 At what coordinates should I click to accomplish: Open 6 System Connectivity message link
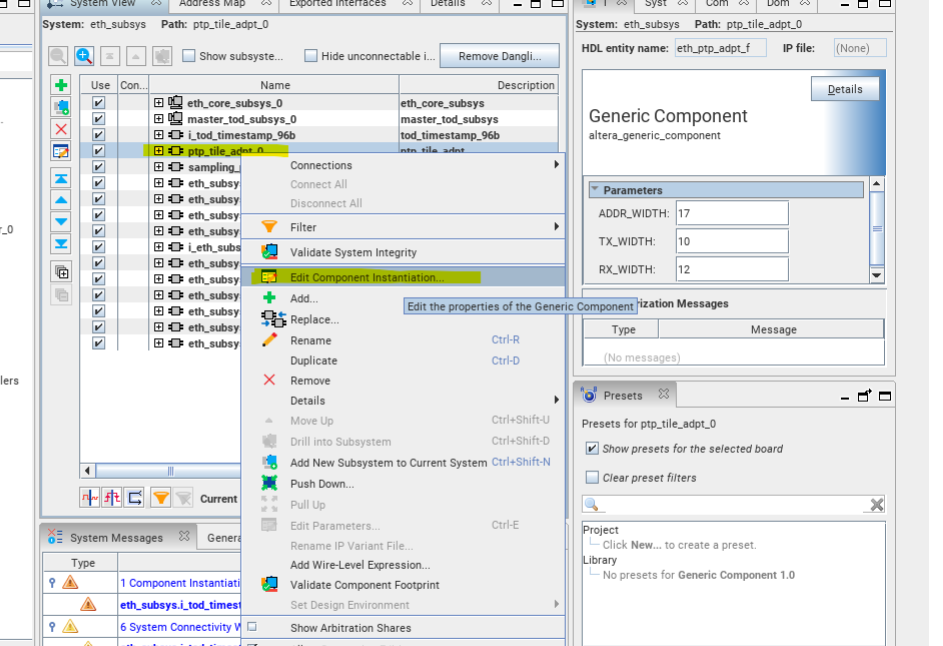click(179, 627)
